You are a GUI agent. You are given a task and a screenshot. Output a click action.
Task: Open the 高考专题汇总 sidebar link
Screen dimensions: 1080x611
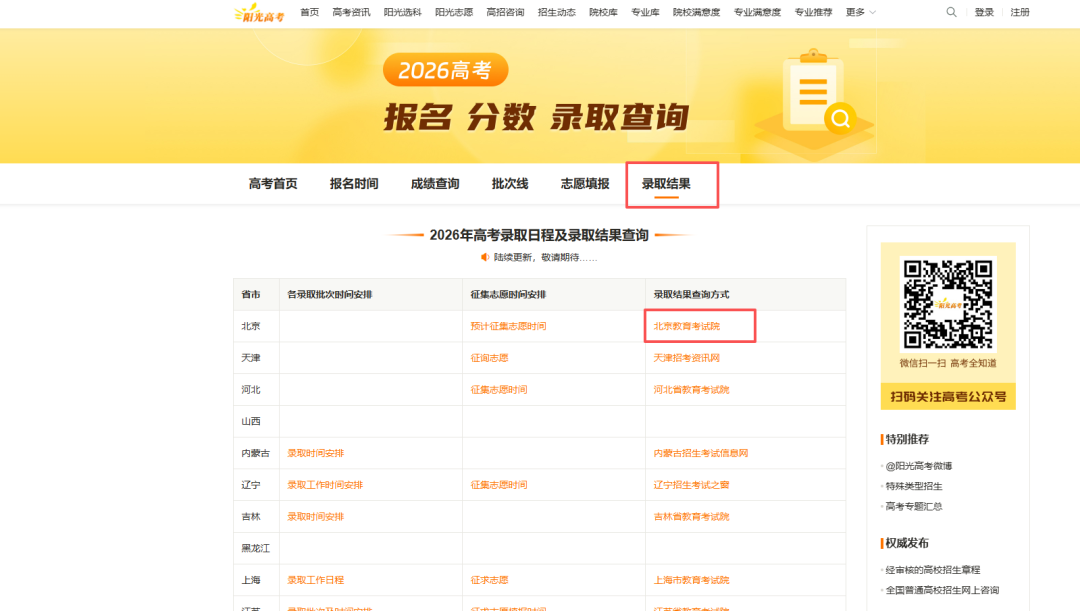pos(914,506)
